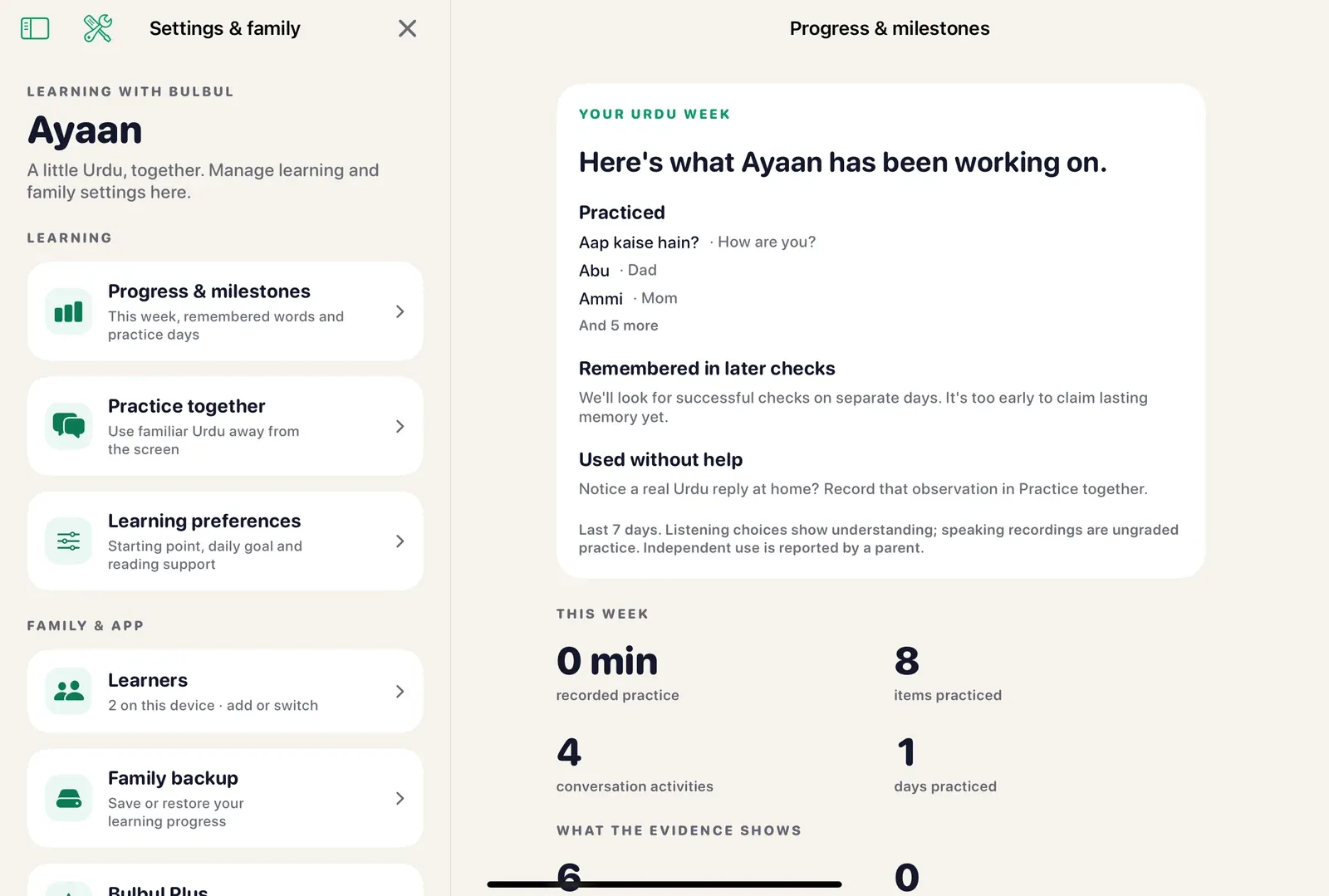Image resolution: width=1329 pixels, height=896 pixels.
Task: Expand the Progress & milestones chevron
Action: (x=400, y=311)
